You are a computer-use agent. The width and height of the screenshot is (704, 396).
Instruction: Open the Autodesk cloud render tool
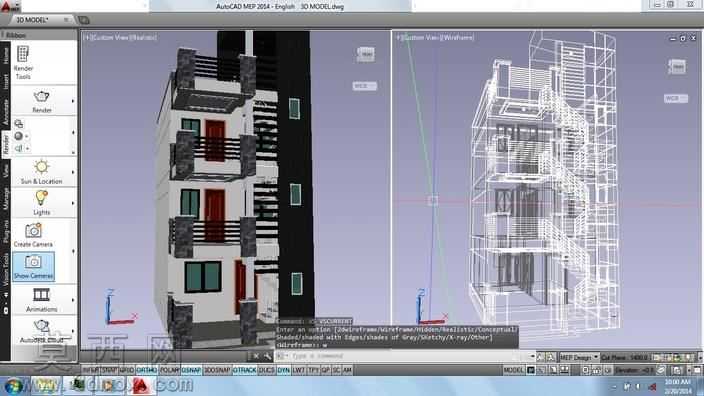pos(41,331)
